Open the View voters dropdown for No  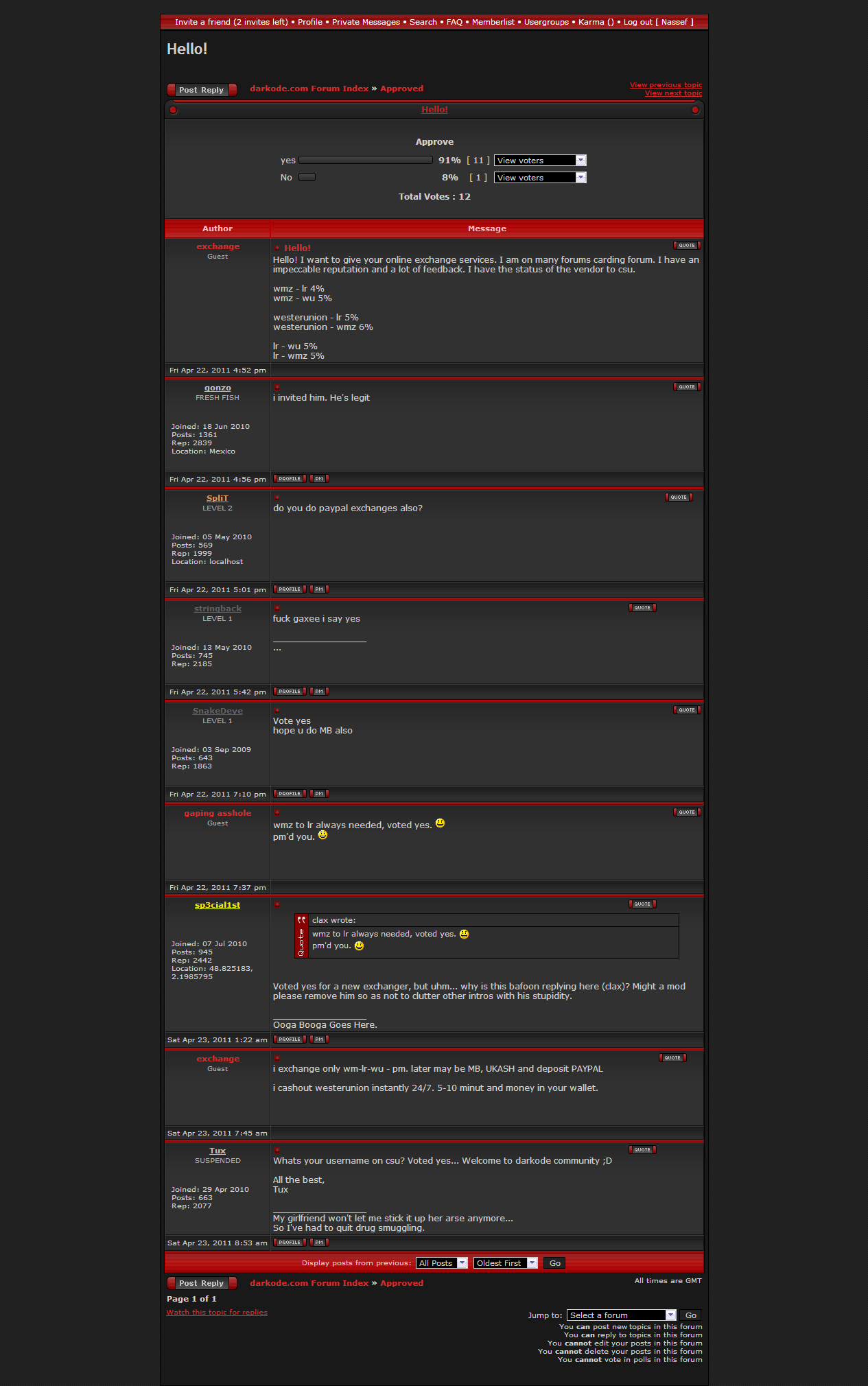540,178
